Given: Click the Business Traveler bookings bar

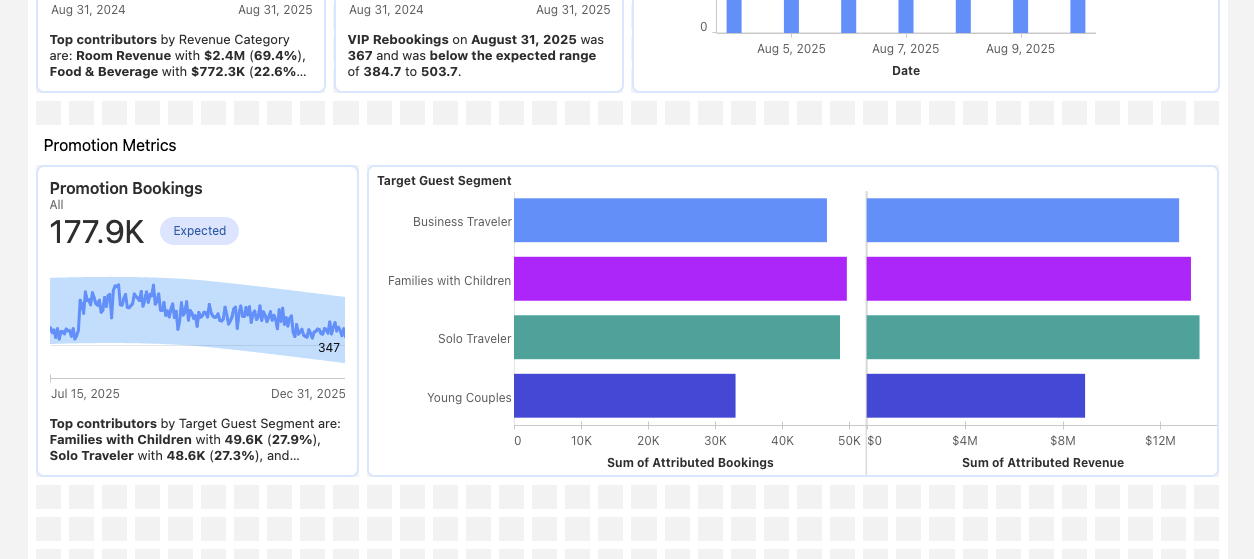Looking at the screenshot, I should click(670, 220).
